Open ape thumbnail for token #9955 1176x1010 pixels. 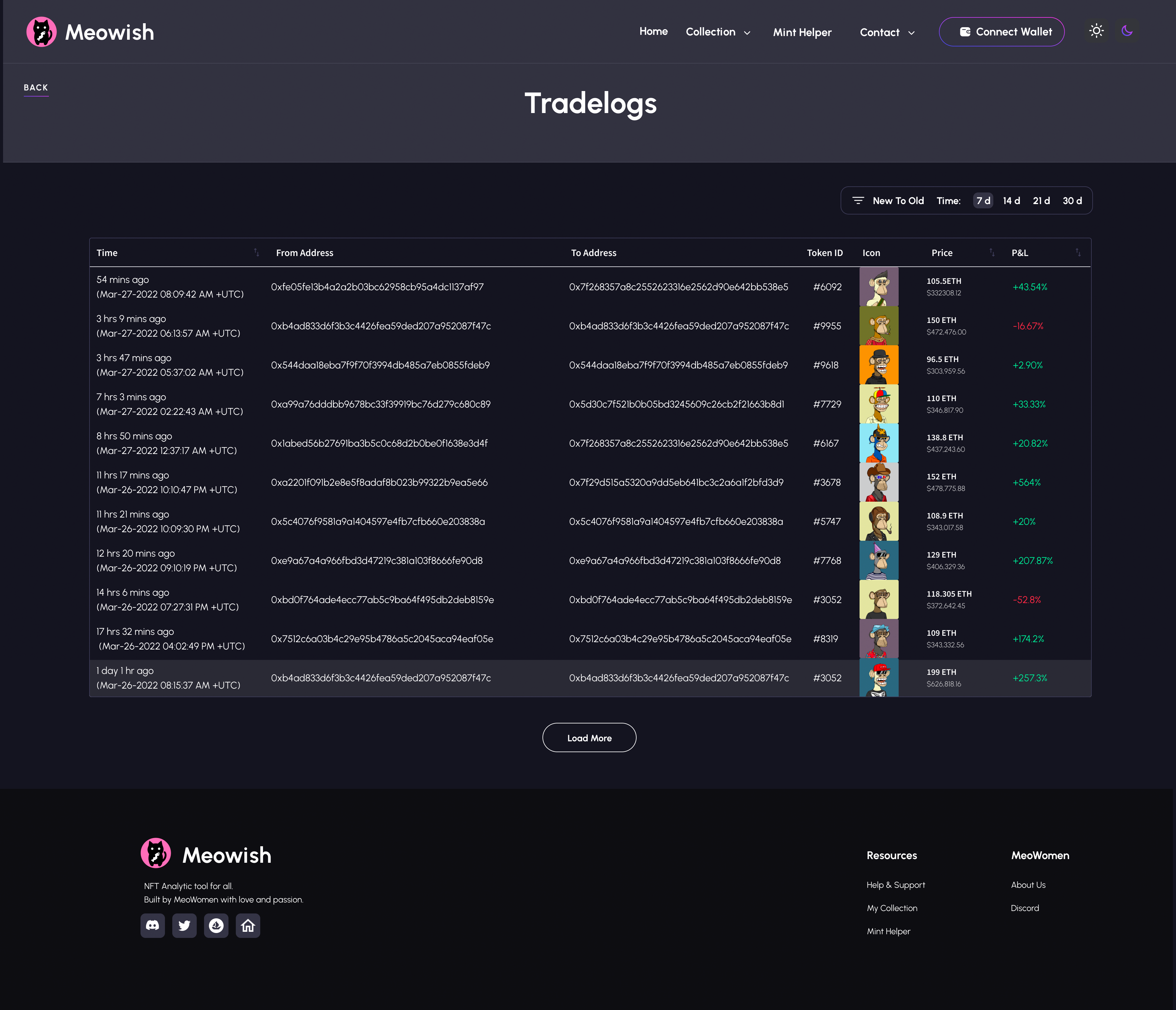pyautogui.click(x=878, y=326)
